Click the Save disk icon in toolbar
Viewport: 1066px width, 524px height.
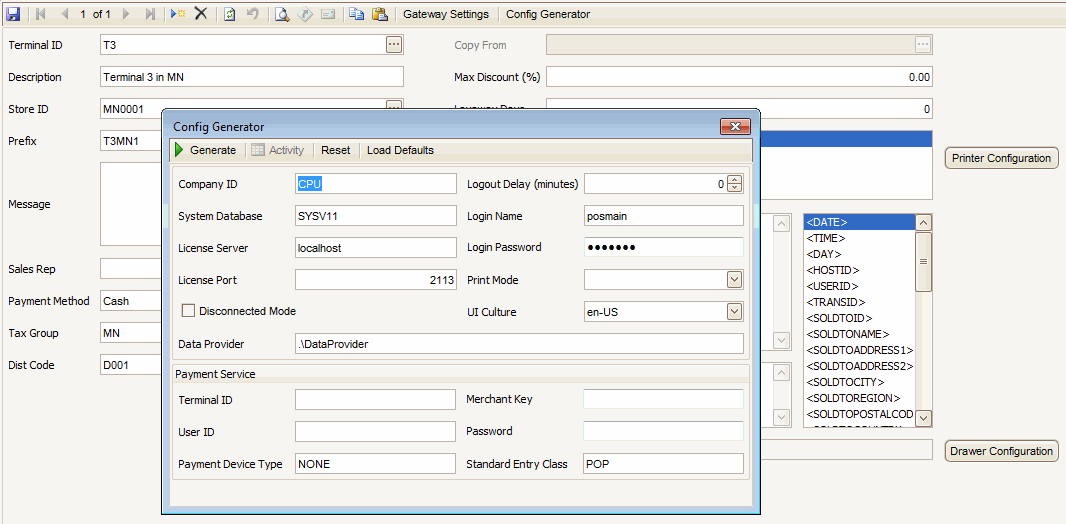point(13,14)
